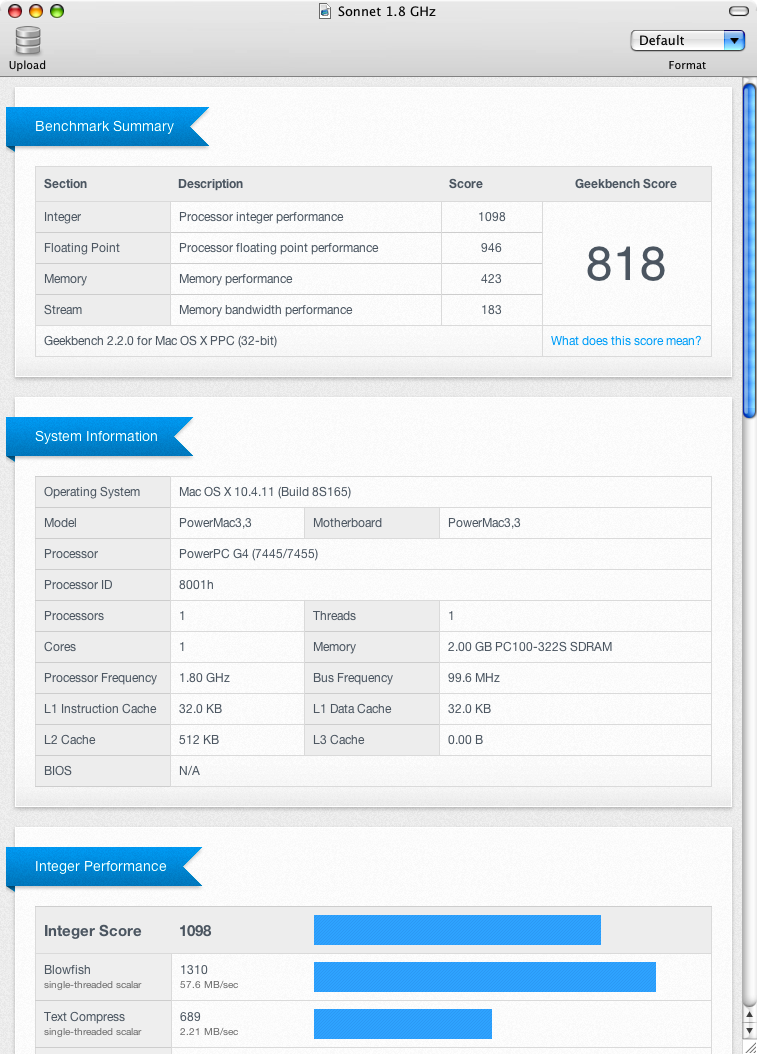
Task: Click 'Processor integer performance' description
Action: click(x=261, y=217)
